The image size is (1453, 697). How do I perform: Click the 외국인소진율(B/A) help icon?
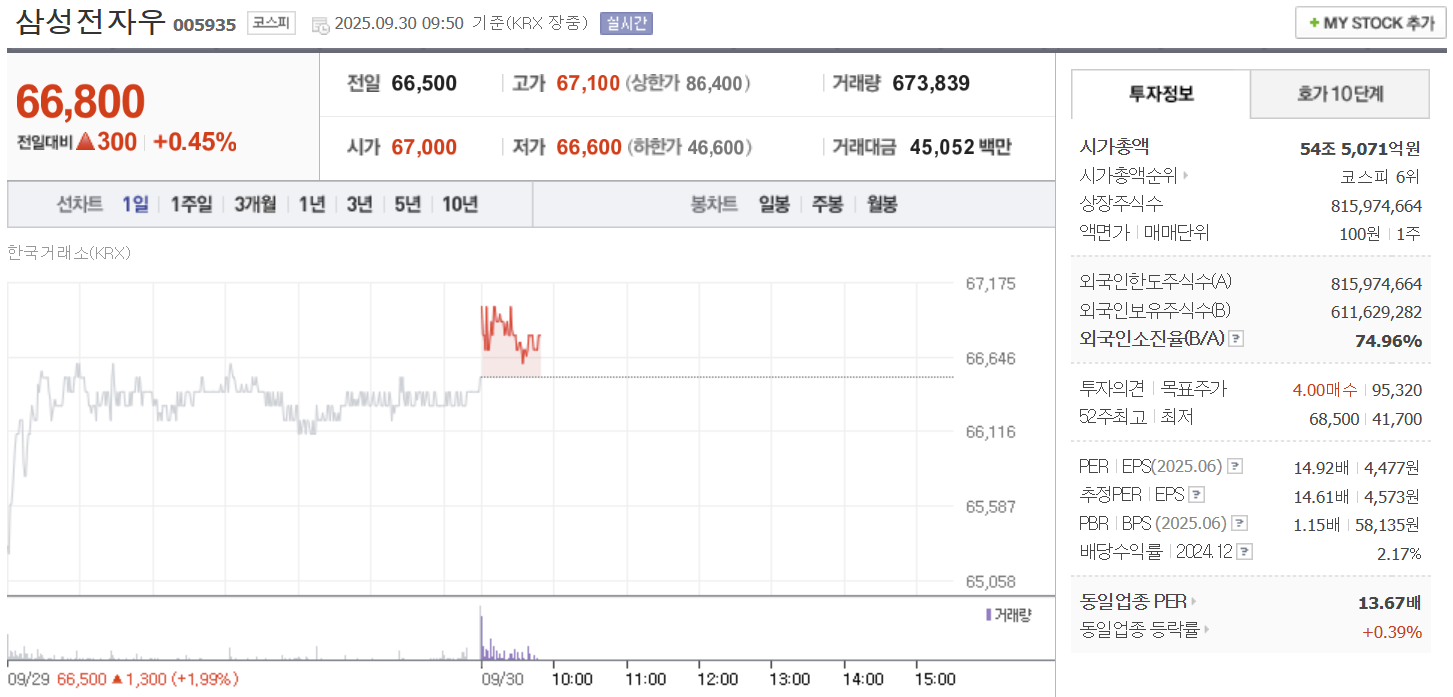1236,339
